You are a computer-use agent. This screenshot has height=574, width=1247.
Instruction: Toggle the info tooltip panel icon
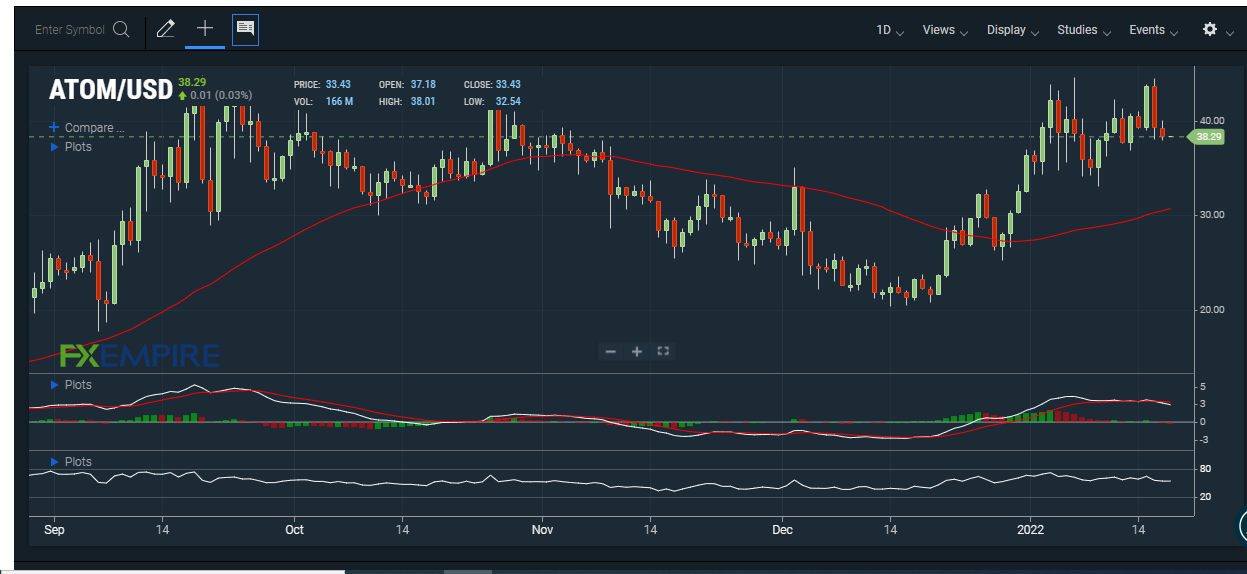[245, 29]
